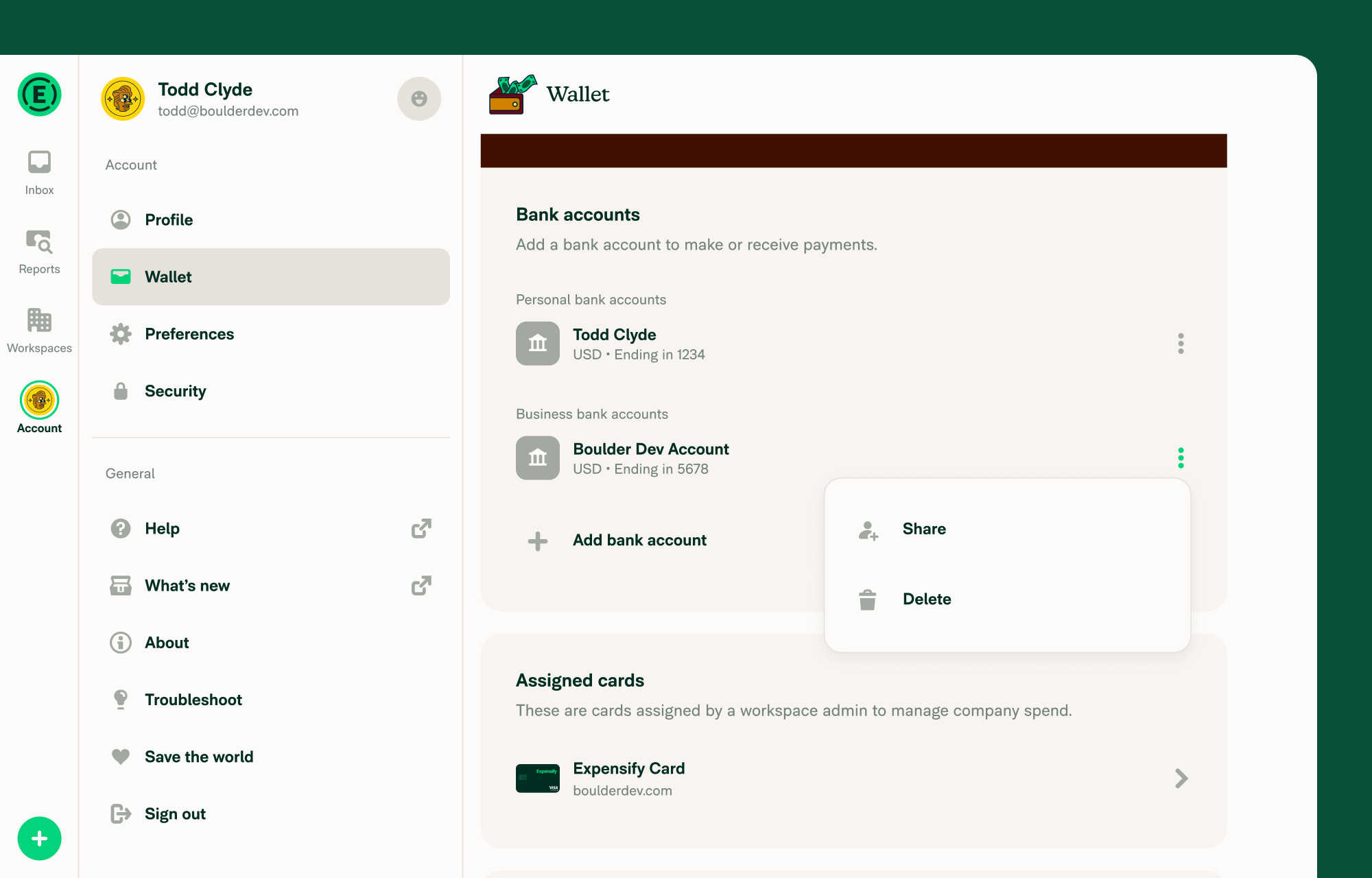This screenshot has width=1372, height=878.
Task: Select the Wallet envelope icon
Action: [x=121, y=276]
